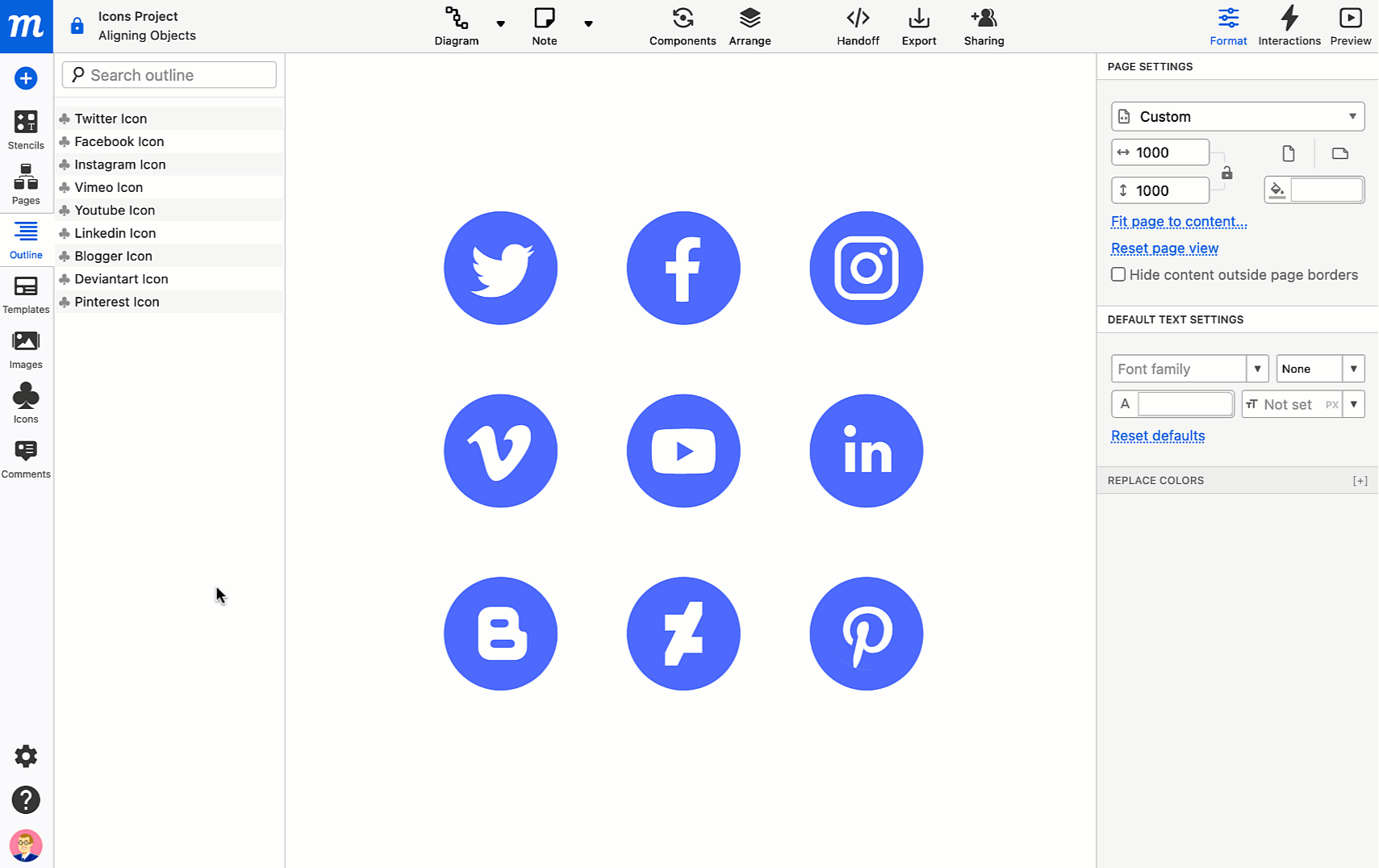Viewport: 1379px width, 868px height.
Task: Enable Hide content outside page borders
Action: click(1118, 274)
